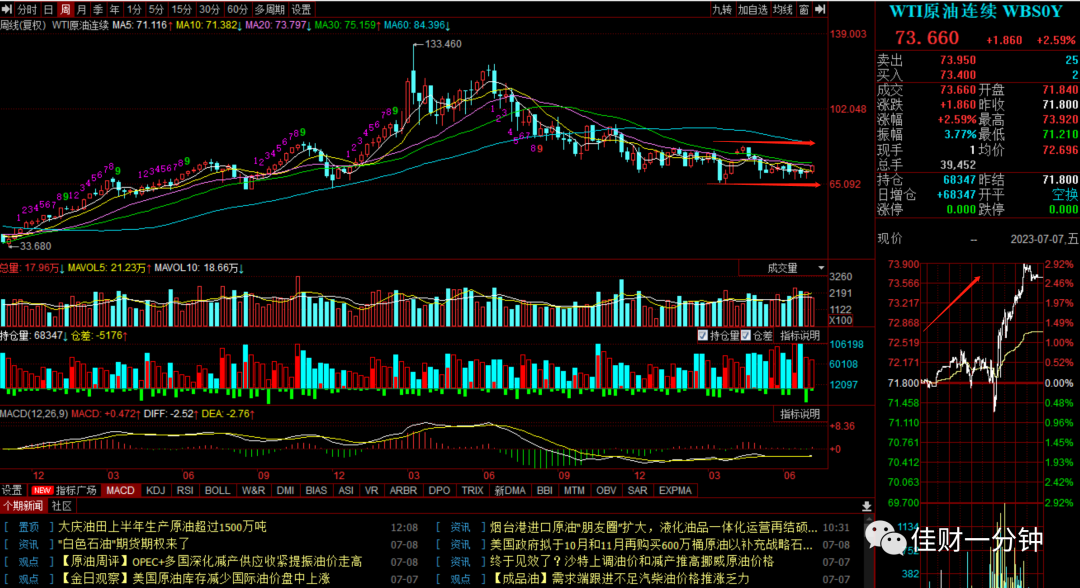Click the 窗 window layout button
Viewport: 1080px width, 588px height.
[x=804, y=10]
